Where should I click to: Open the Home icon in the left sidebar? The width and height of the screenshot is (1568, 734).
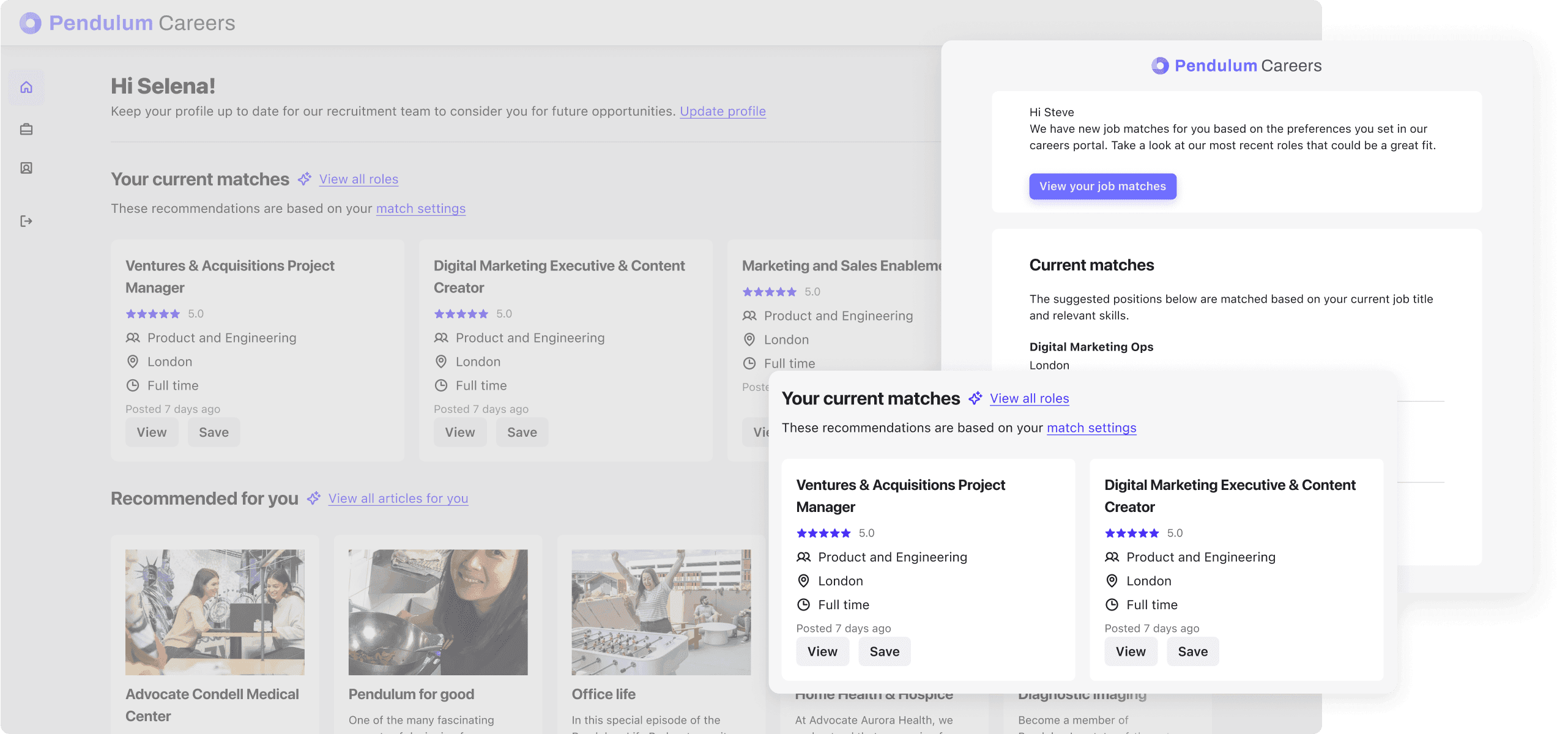26,87
